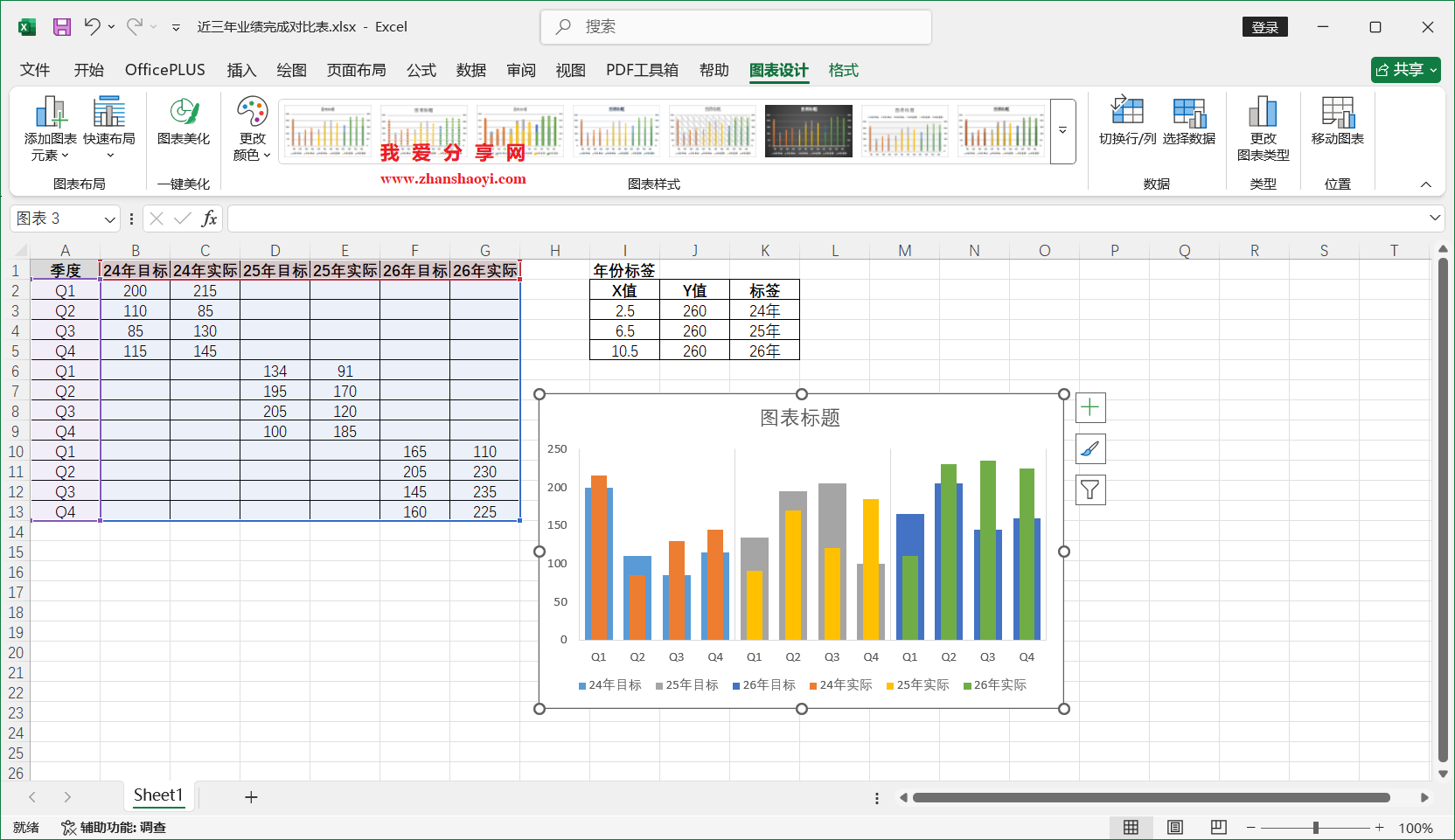Click the chart elements plus button
Image resolution: width=1455 pixels, height=840 pixels.
click(x=1090, y=407)
